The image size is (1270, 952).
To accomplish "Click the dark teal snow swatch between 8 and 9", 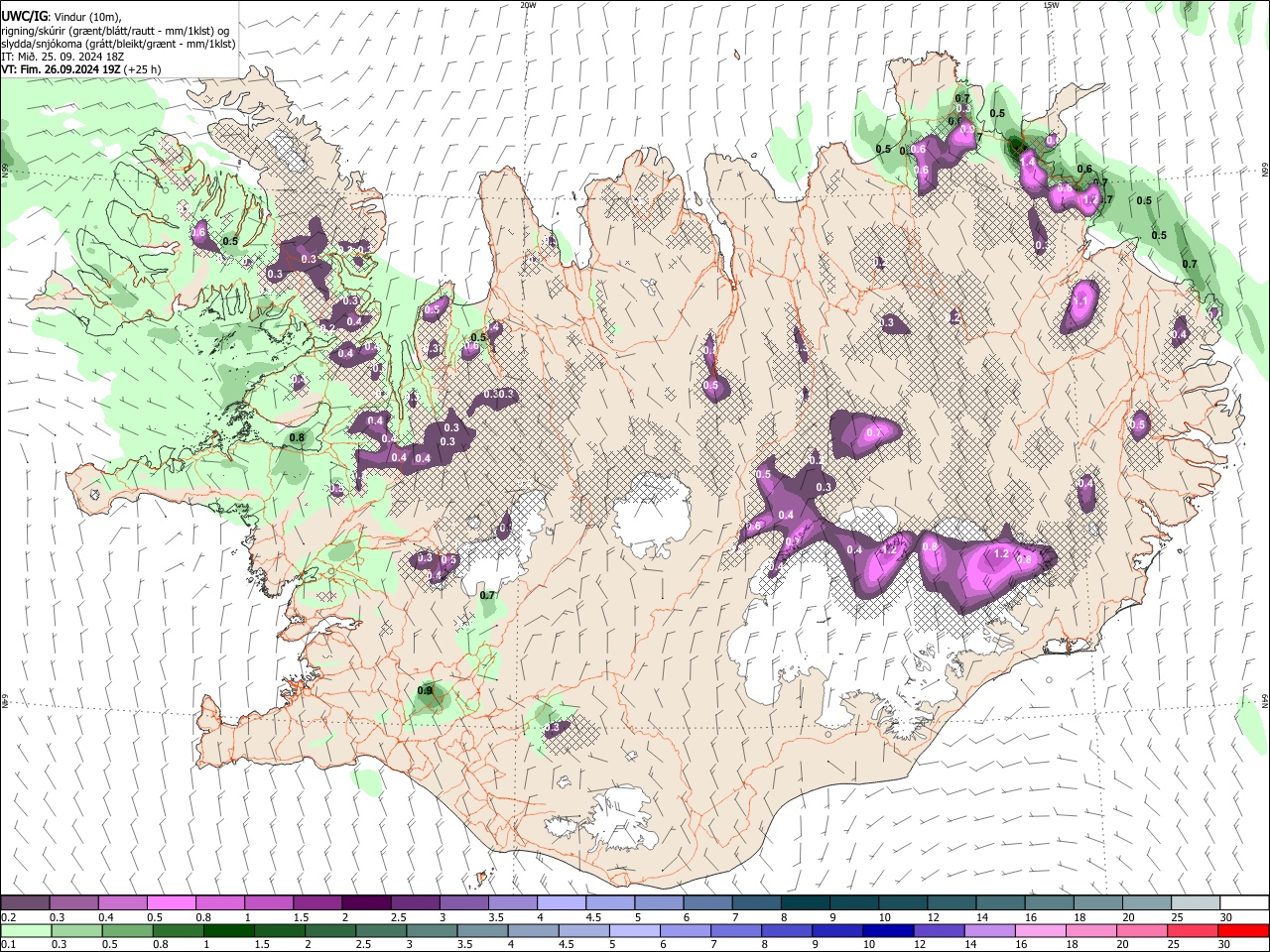I will [x=805, y=903].
